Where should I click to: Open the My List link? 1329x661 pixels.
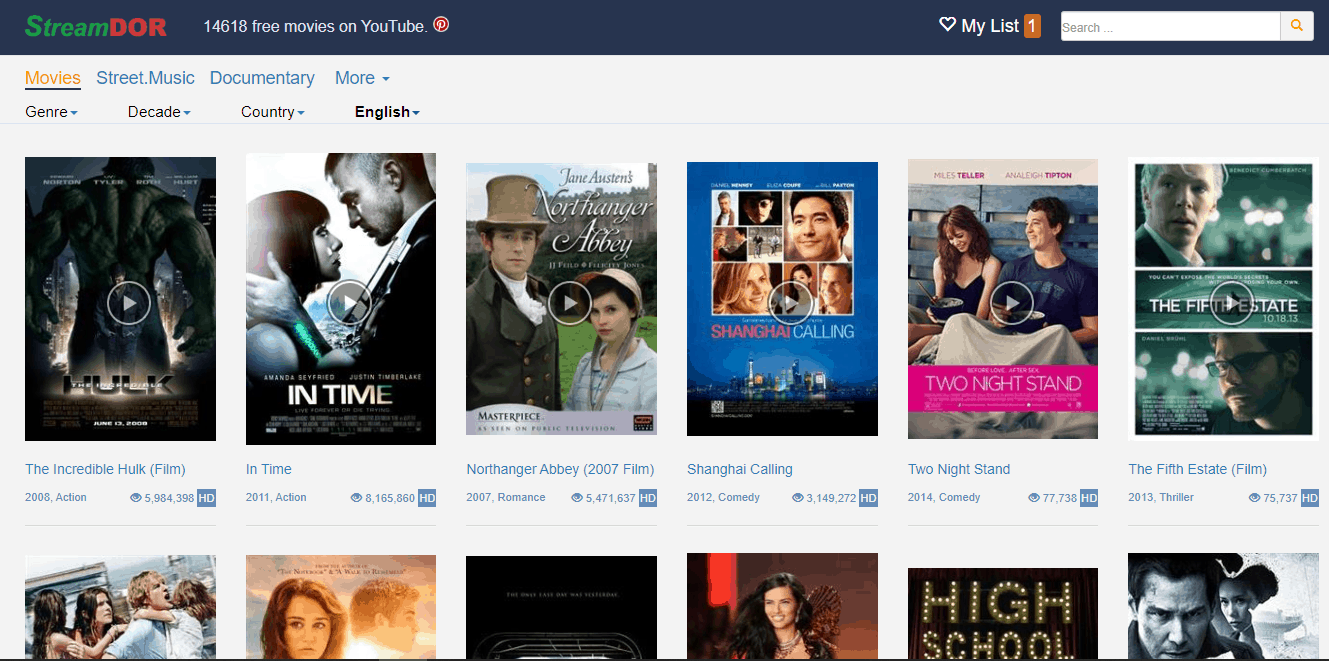click(x=990, y=26)
